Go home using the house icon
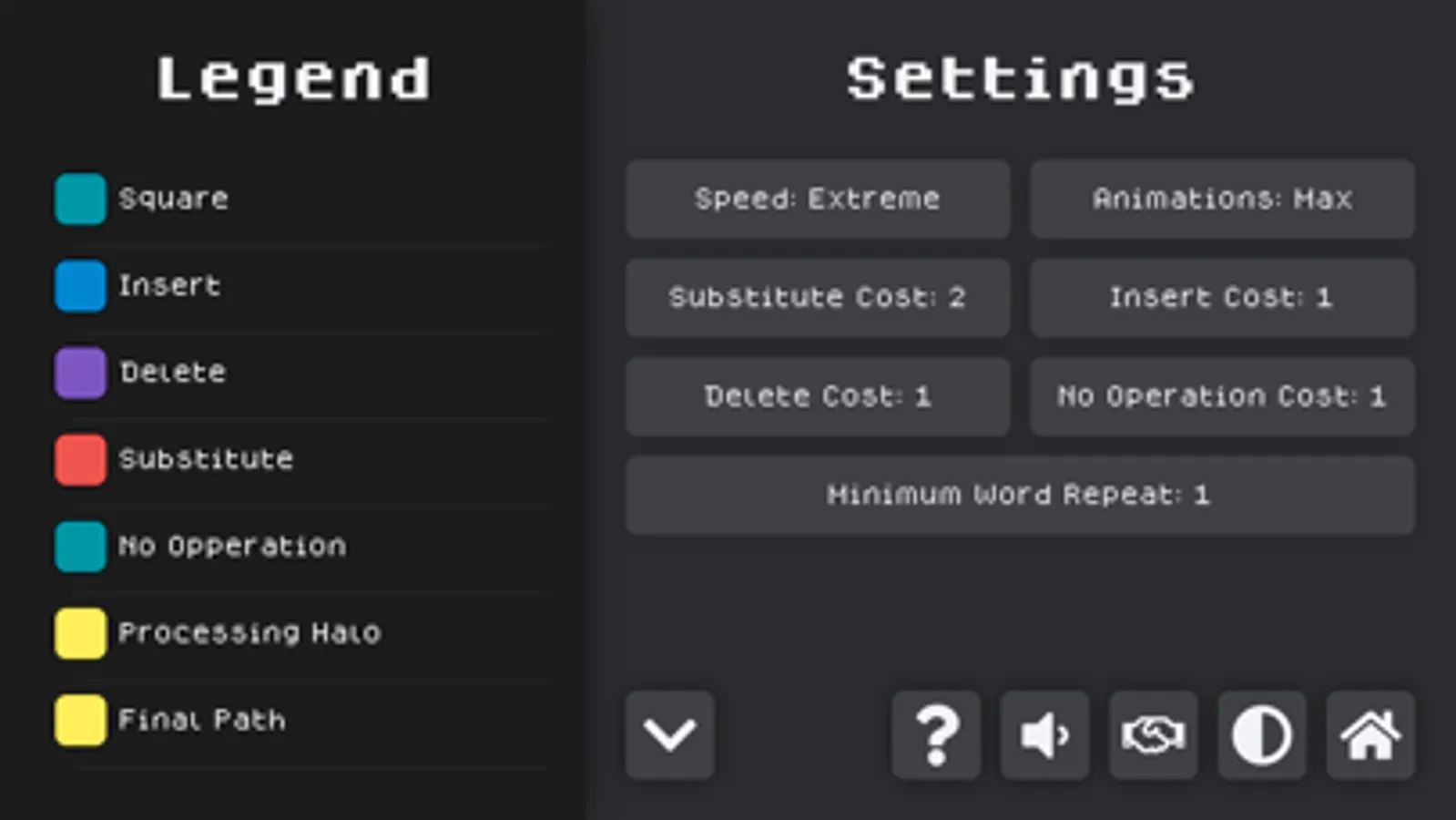 coord(1369,734)
